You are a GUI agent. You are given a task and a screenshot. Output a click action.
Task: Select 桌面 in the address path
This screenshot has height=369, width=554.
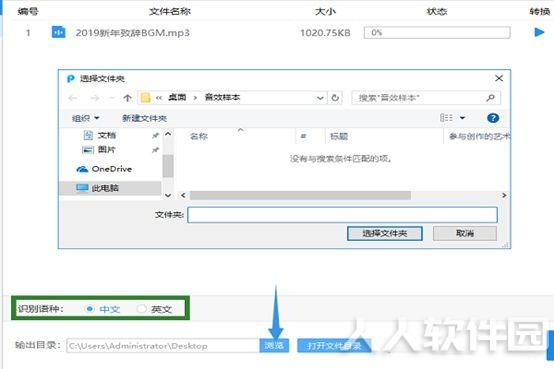click(x=177, y=97)
